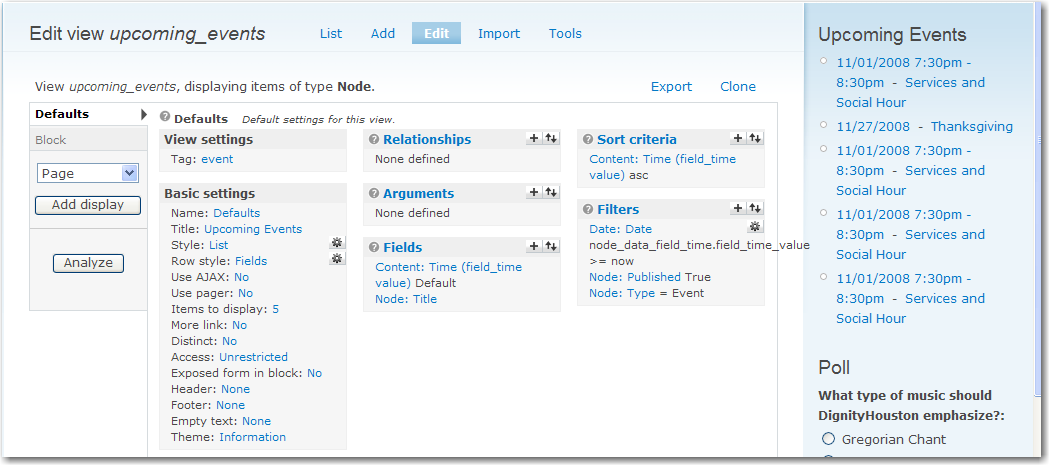Image resolution: width=1049 pixels, height=465 pixels.
Task: Add a new filter with plus icon
Action: tap(738, 209)
